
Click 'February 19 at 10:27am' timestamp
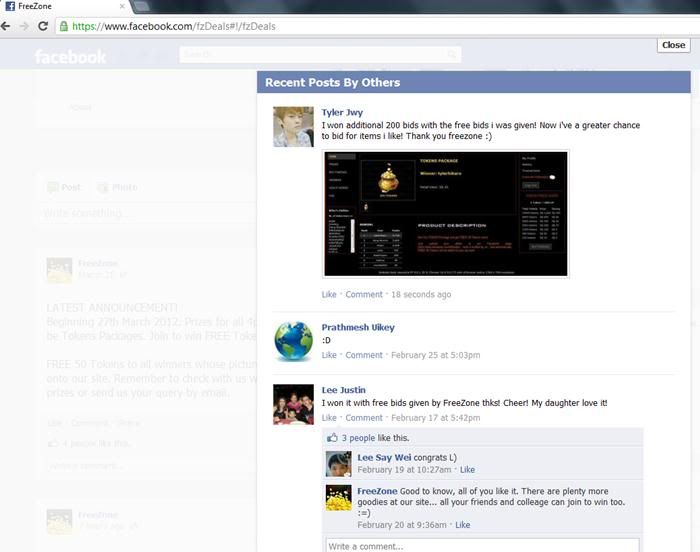tap(404, 470)
